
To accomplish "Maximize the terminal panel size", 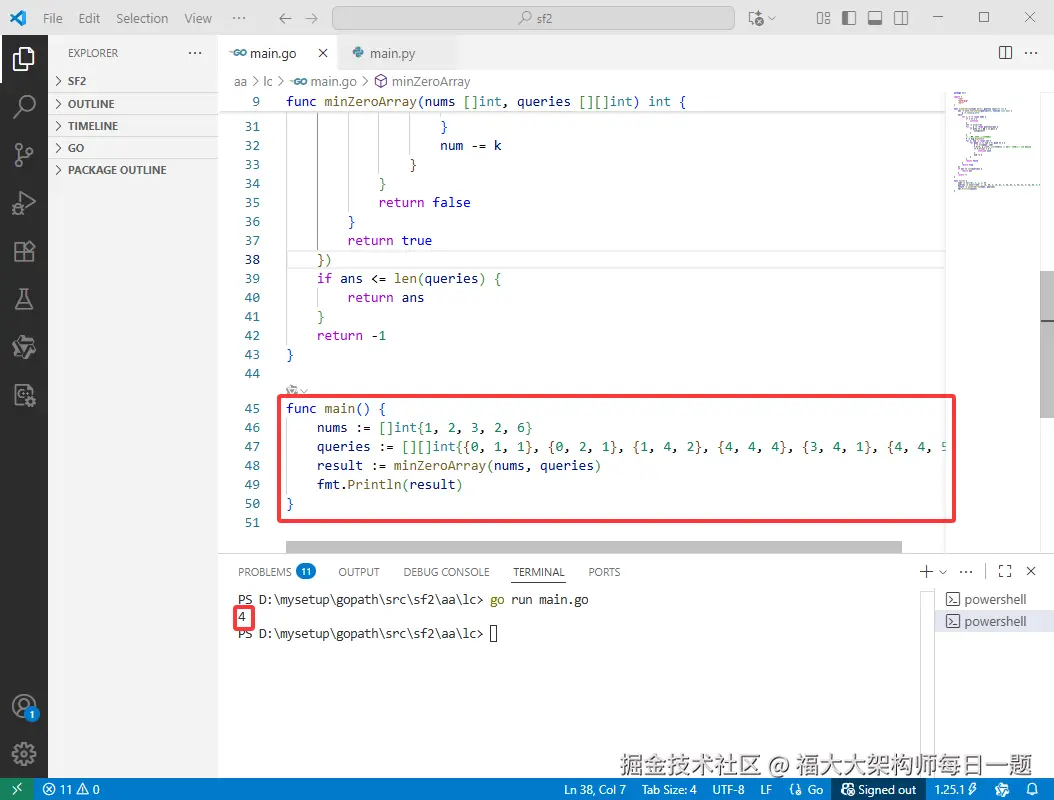I will (1005, 571).
